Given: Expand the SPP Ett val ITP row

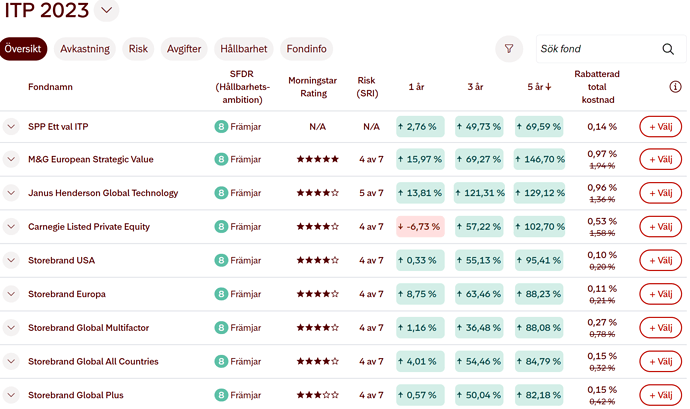Looking at the screenshot, I should tap(11, 126).
